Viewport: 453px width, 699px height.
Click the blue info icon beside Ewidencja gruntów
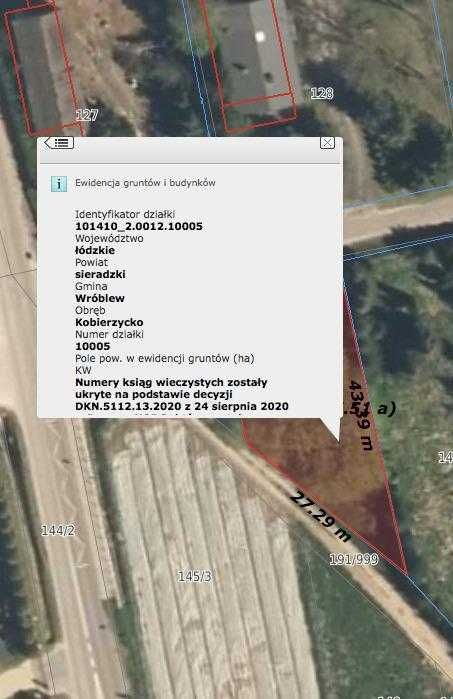click(x=59, y=184)
